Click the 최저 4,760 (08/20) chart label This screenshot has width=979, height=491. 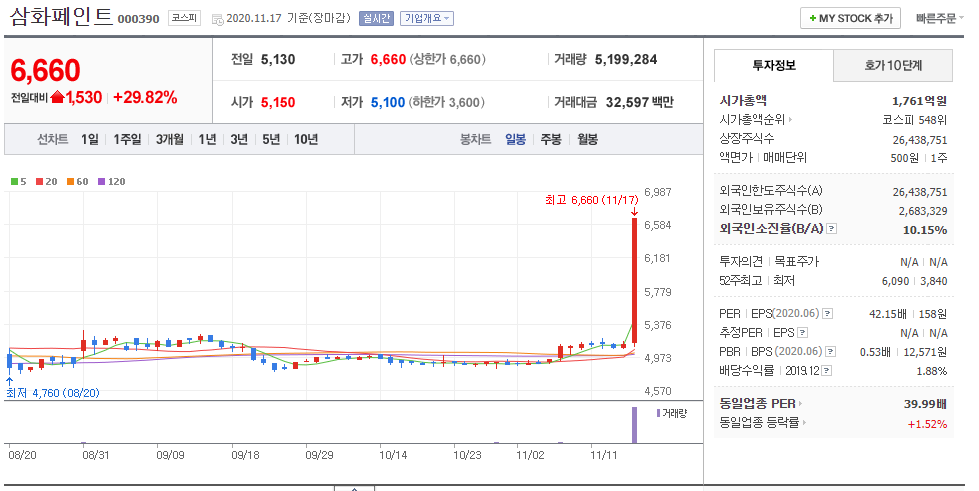(x=52, y=393)
